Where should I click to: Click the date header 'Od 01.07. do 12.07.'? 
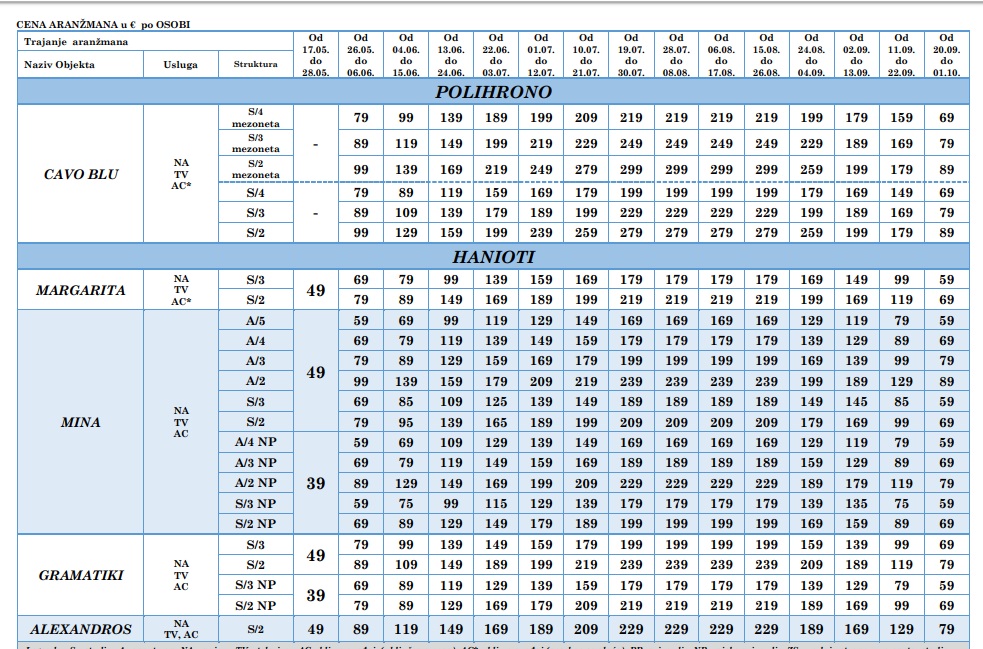[x=541, y=55]
